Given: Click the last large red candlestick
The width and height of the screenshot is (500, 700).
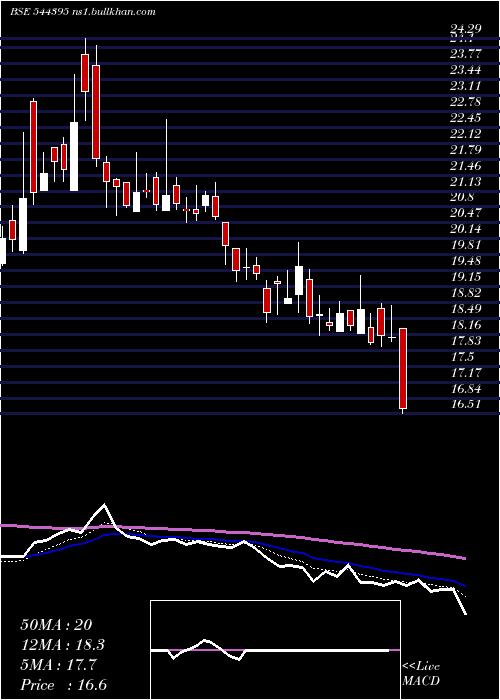Looking at the screenshot, I should 403,368.
